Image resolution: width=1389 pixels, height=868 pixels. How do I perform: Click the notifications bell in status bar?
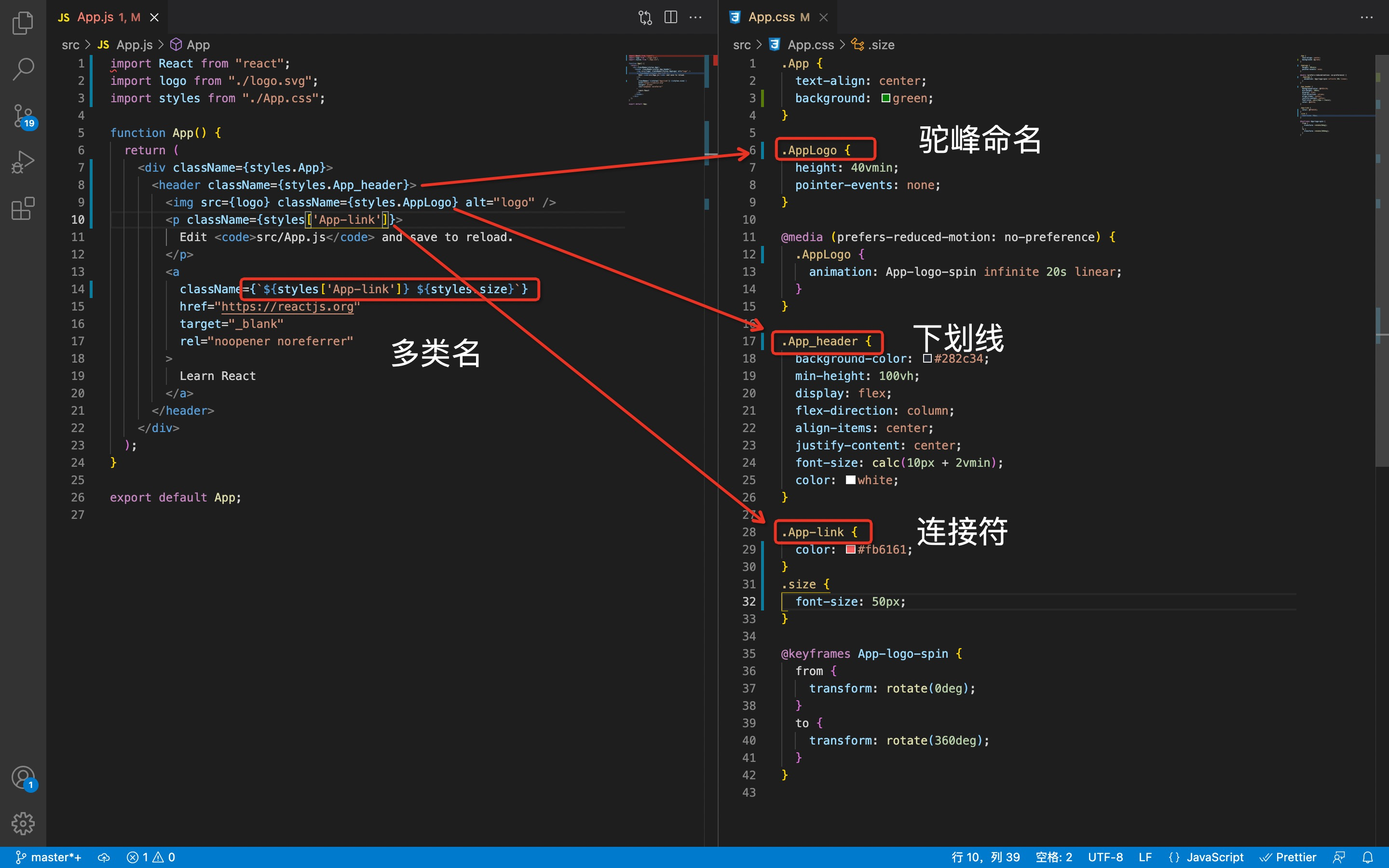pos(1368,857)
